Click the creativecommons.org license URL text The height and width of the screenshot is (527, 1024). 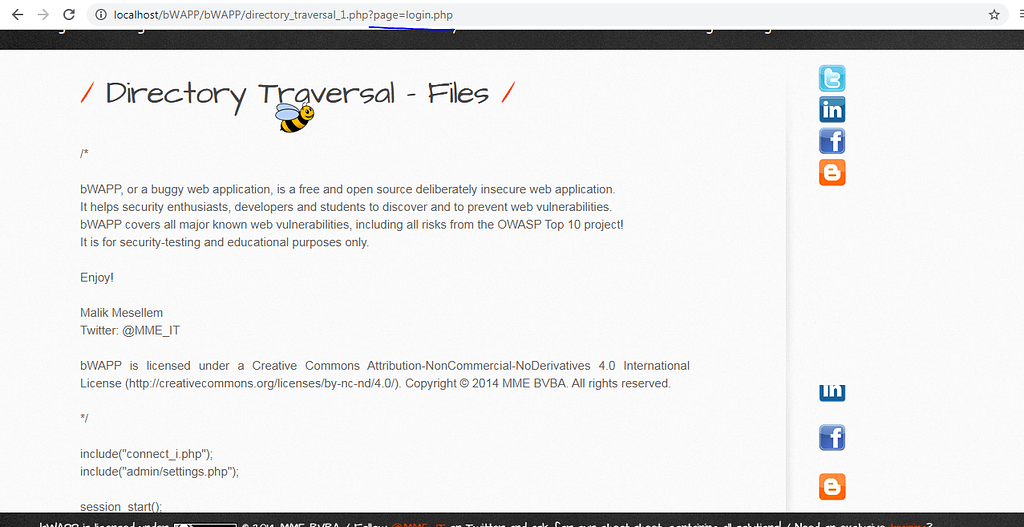pos(263,383)
